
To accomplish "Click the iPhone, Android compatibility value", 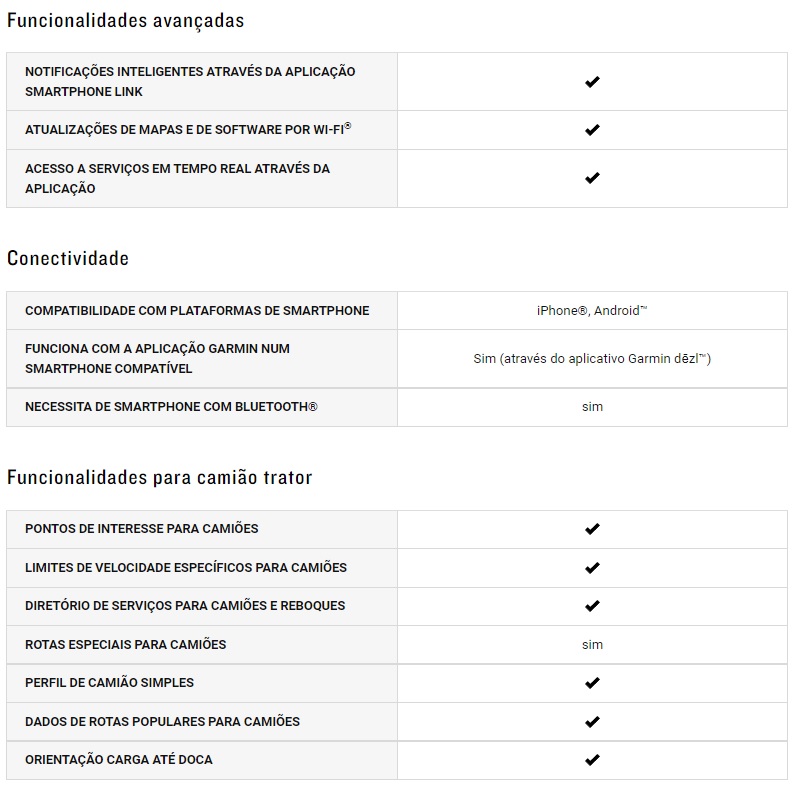I will (x=592, y=311).
